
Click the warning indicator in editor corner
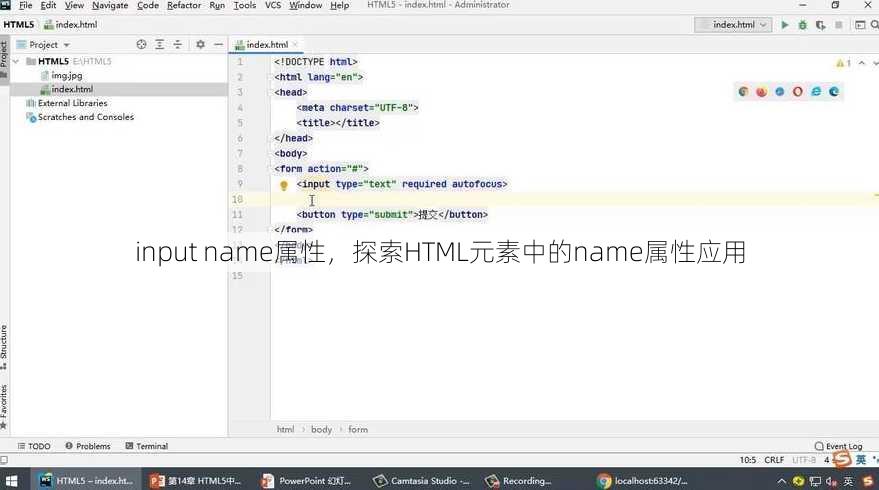(x=843, y=63)
